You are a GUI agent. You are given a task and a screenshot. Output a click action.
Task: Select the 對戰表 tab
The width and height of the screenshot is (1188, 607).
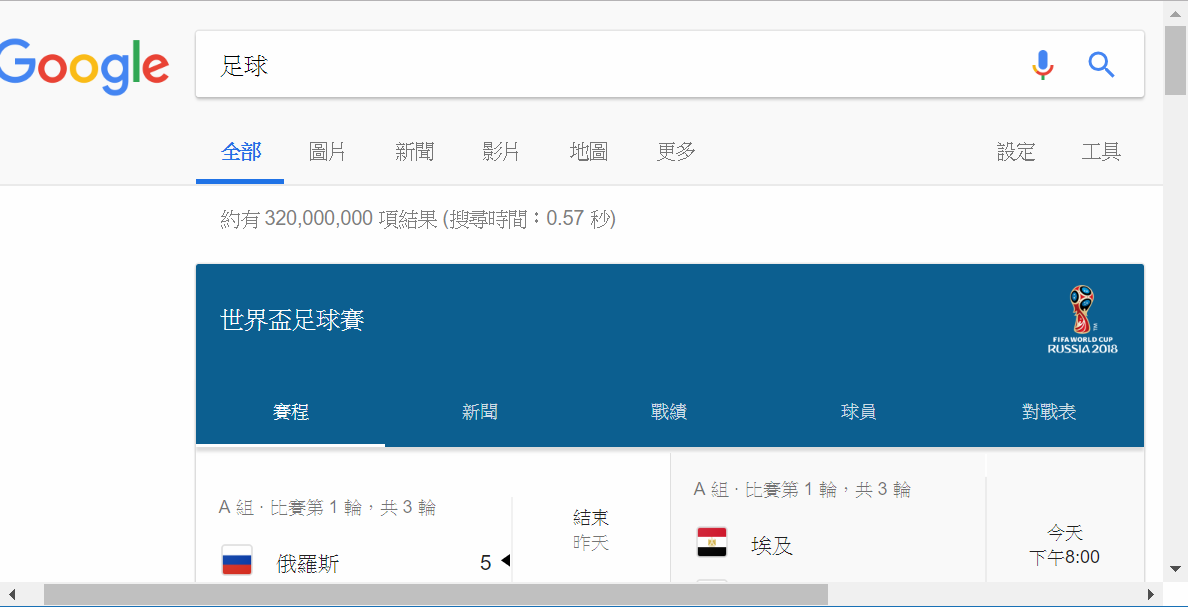[1049, 412]
